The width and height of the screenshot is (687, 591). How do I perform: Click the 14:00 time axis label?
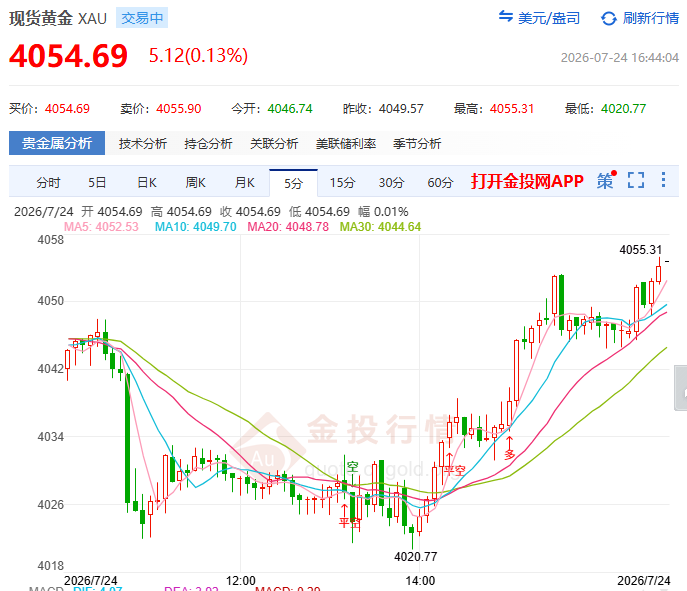[420, 580]
